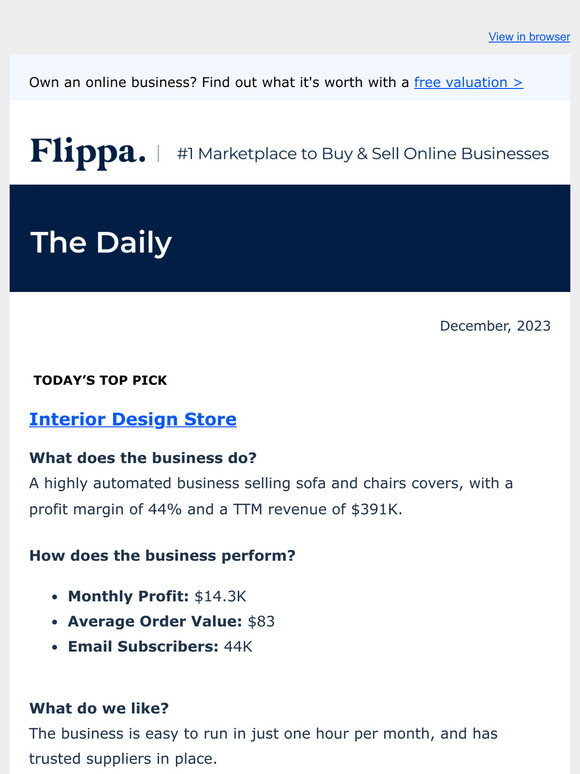Click the TODAY'S TOP PICK label

coord(100,380)
